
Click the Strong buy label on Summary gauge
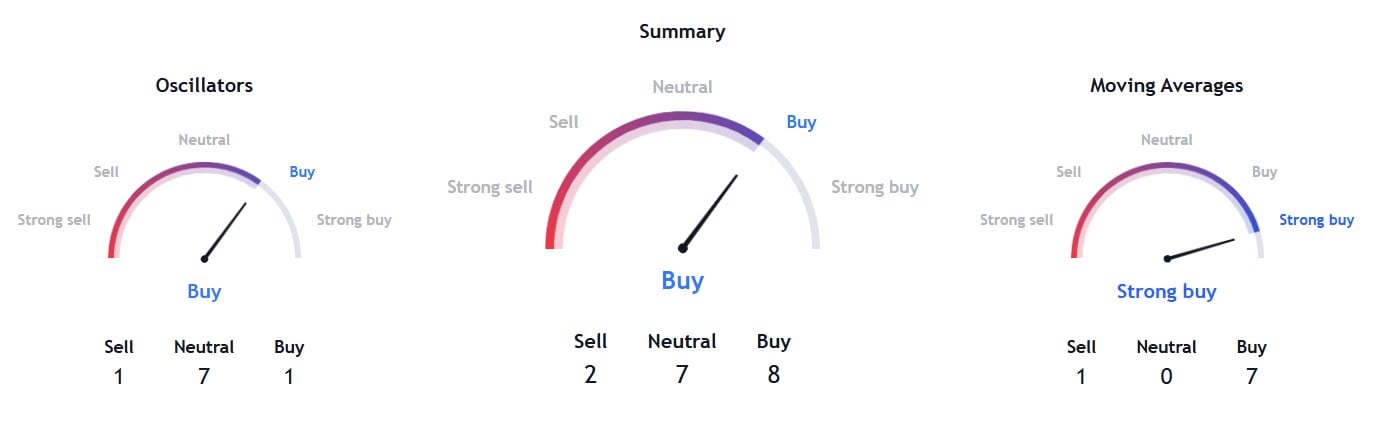pyautogui.click(x=874, y=187)
